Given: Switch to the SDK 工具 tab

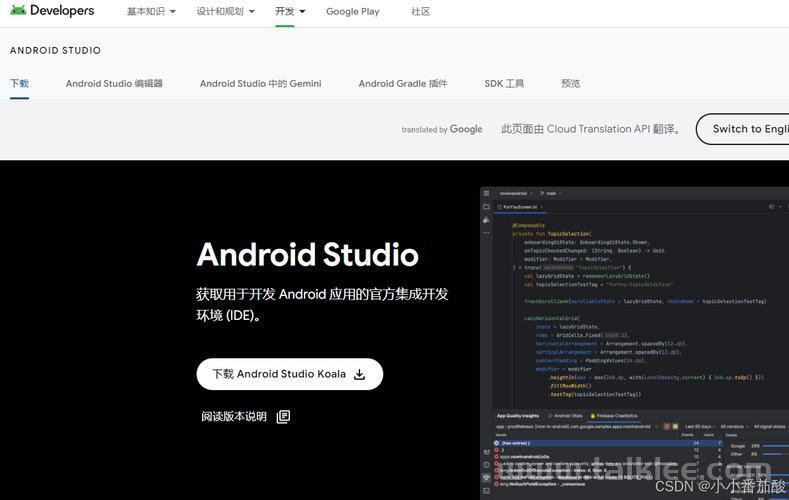Looking at the screenshot, I should (504, 84).
